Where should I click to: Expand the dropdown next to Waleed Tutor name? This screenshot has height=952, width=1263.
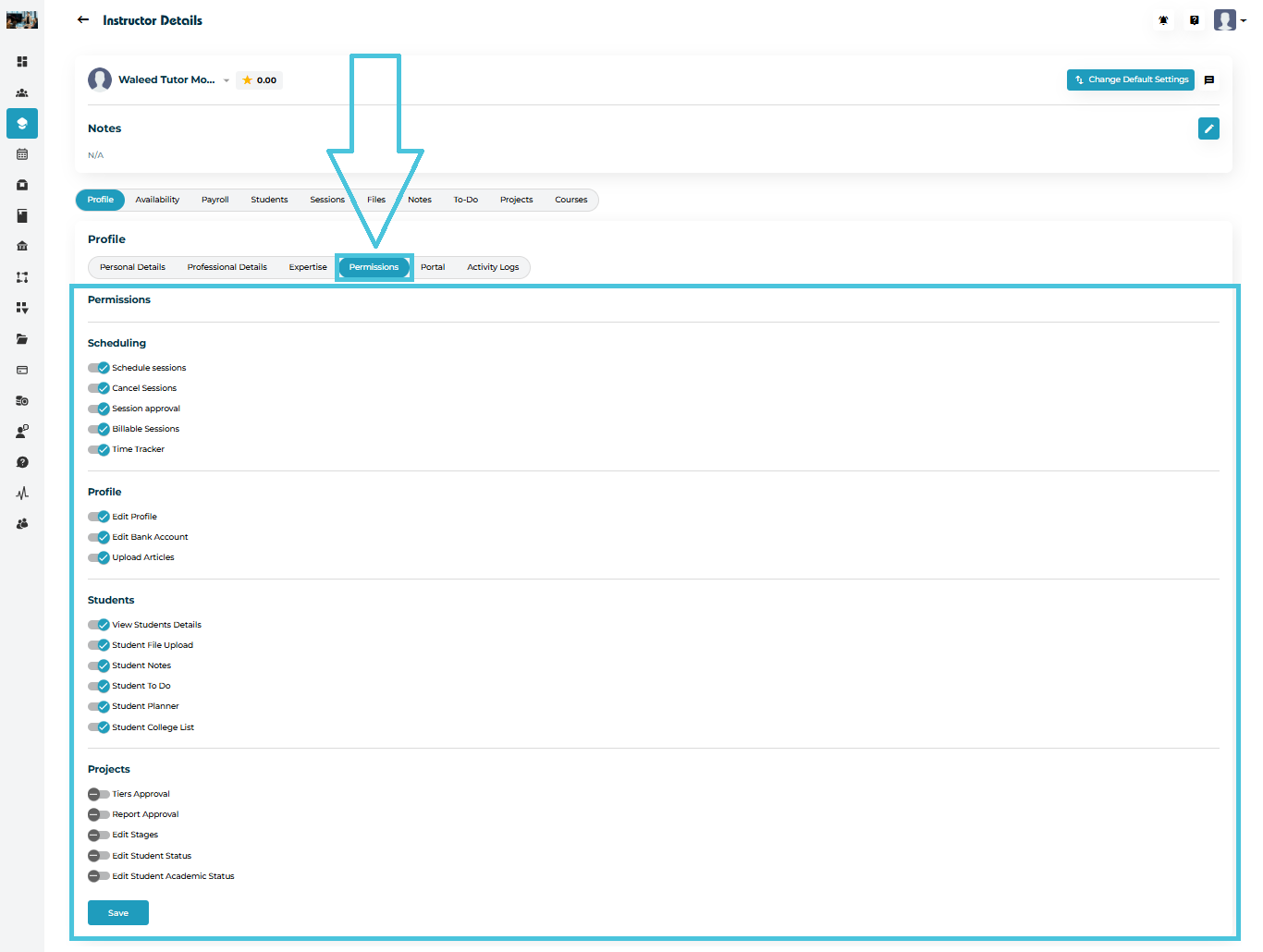[227, 80]
